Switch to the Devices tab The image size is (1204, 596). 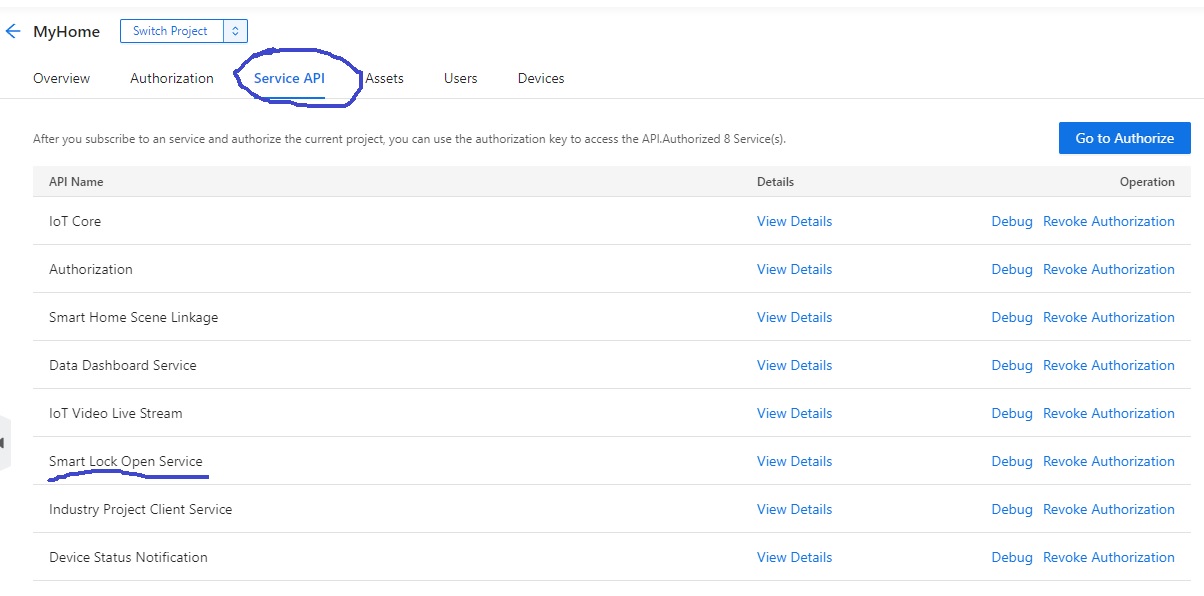coord(541,78)
